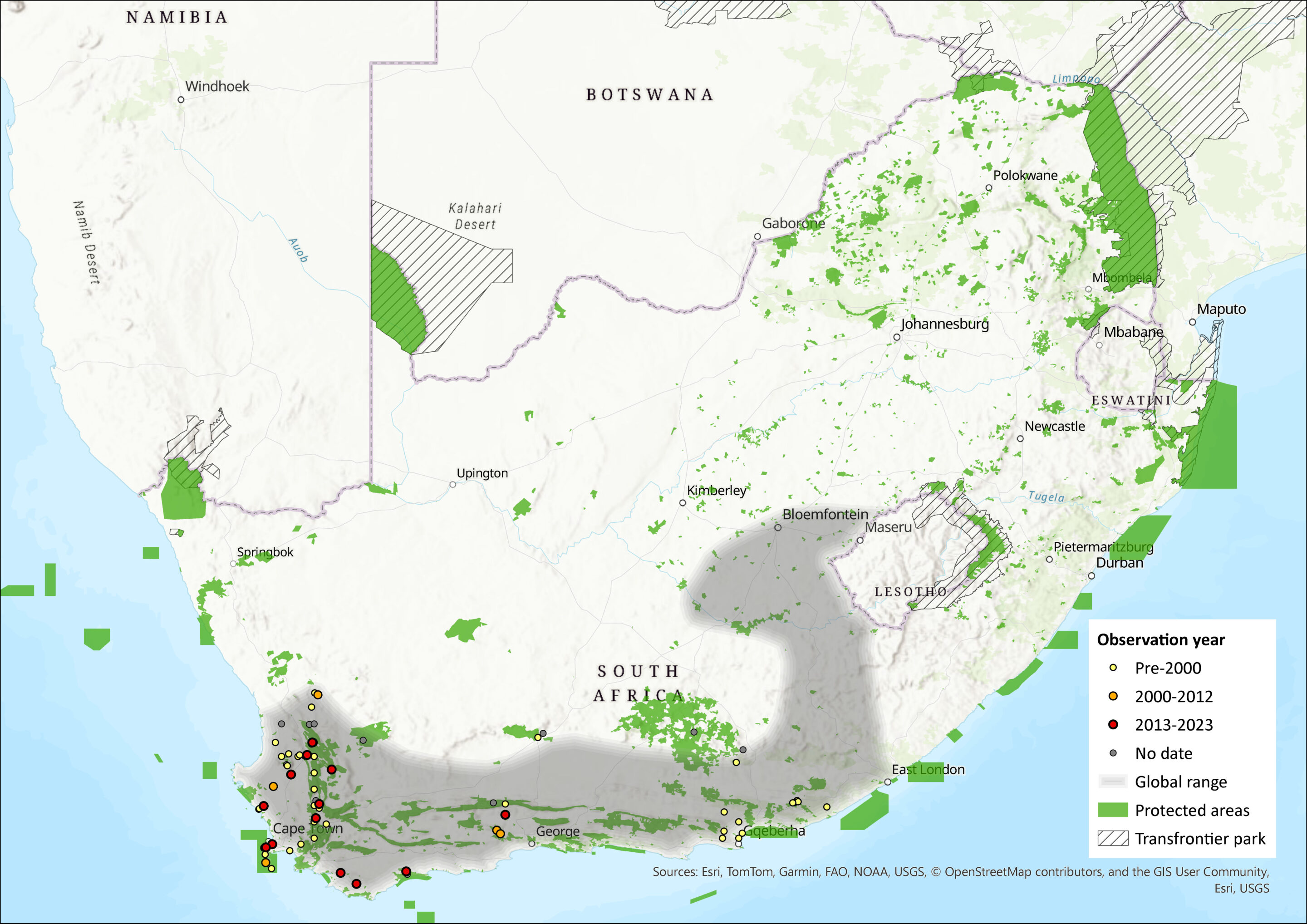Click the BOTSWANA country label
The width and height of the screenshot is (1307, 924).
pyautogui.click(x=649, y=94)
